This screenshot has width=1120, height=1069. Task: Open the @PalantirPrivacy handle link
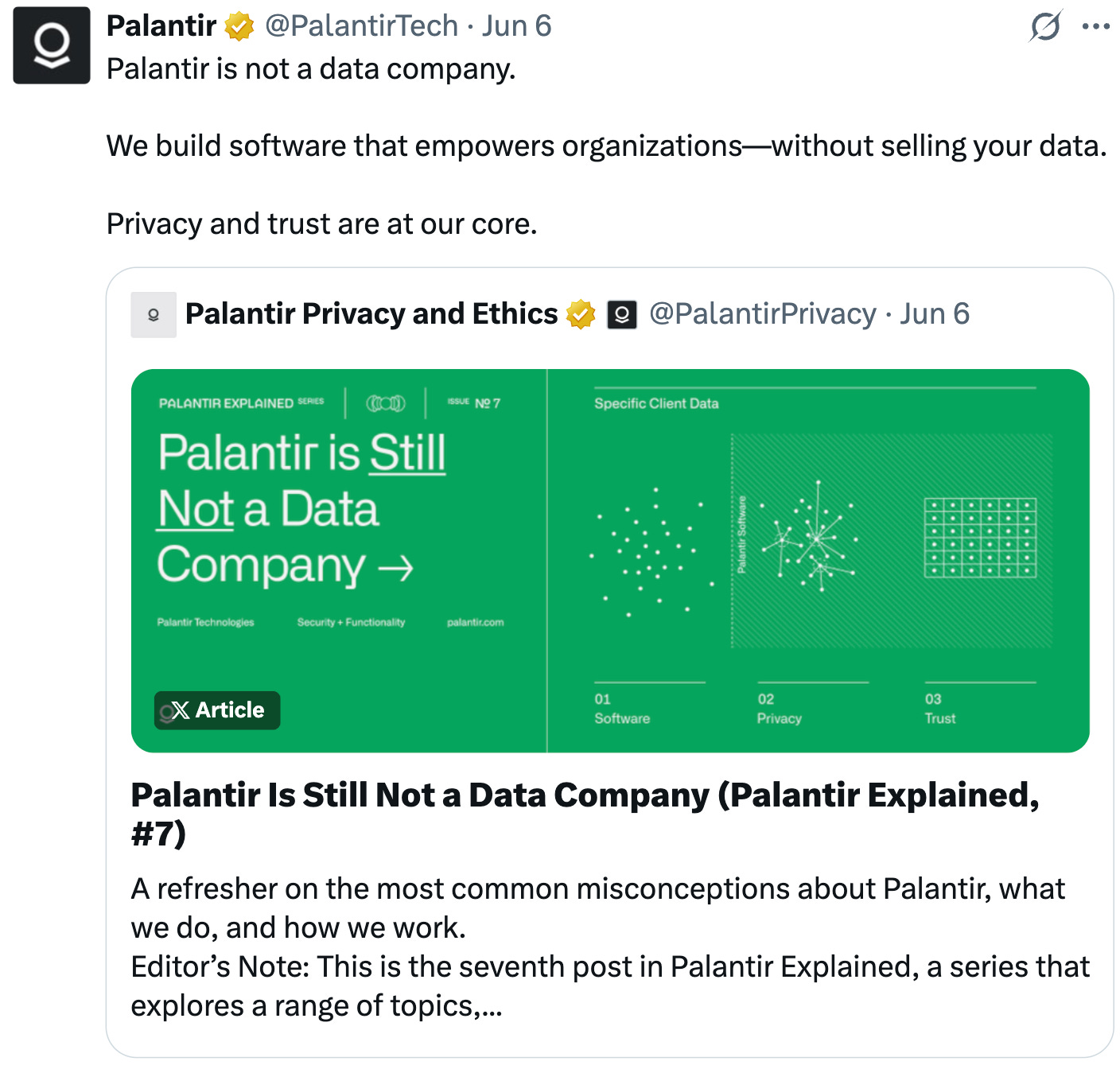coord(762,314)
